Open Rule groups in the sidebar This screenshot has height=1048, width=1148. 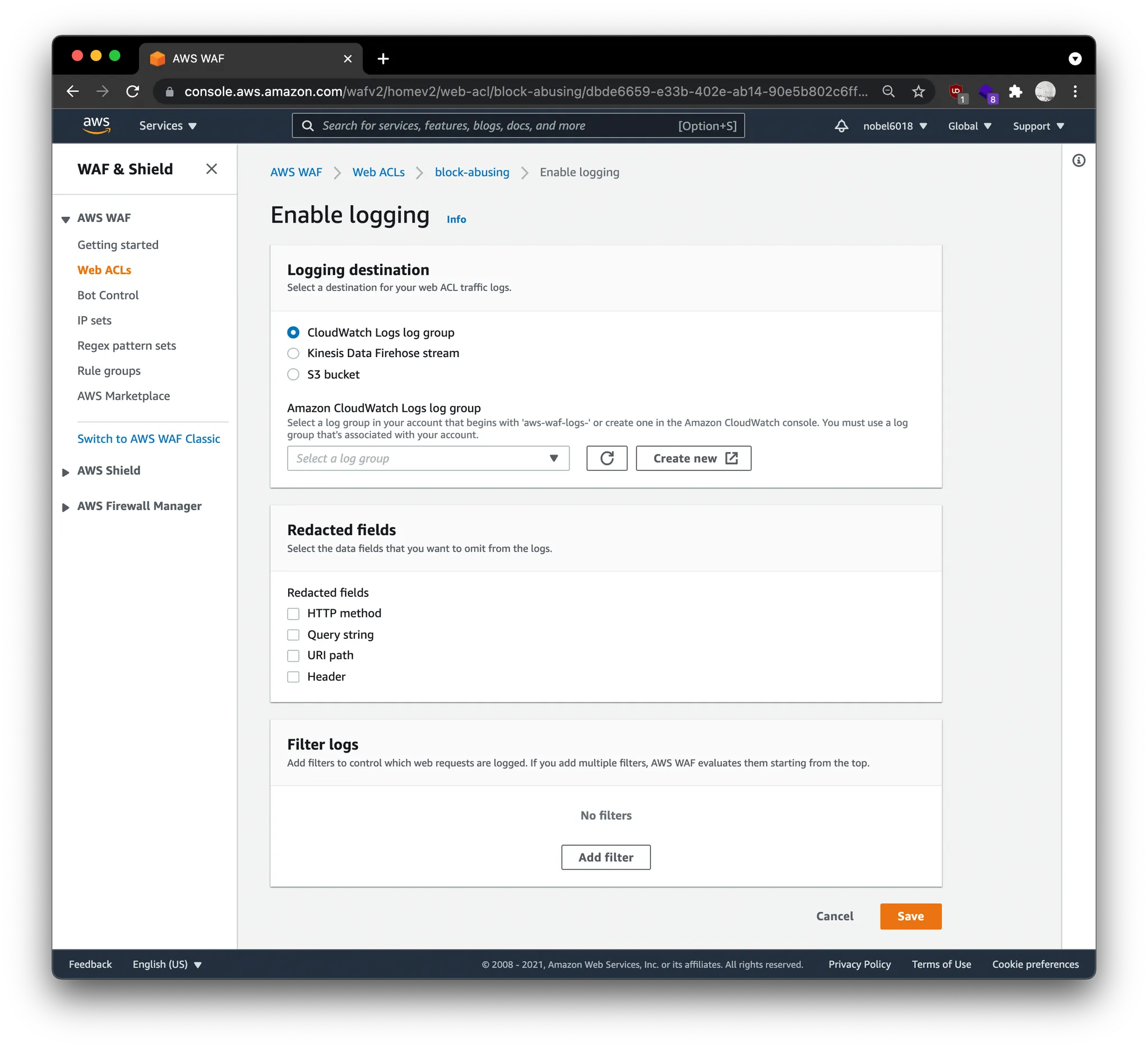[x=109, y=370]
